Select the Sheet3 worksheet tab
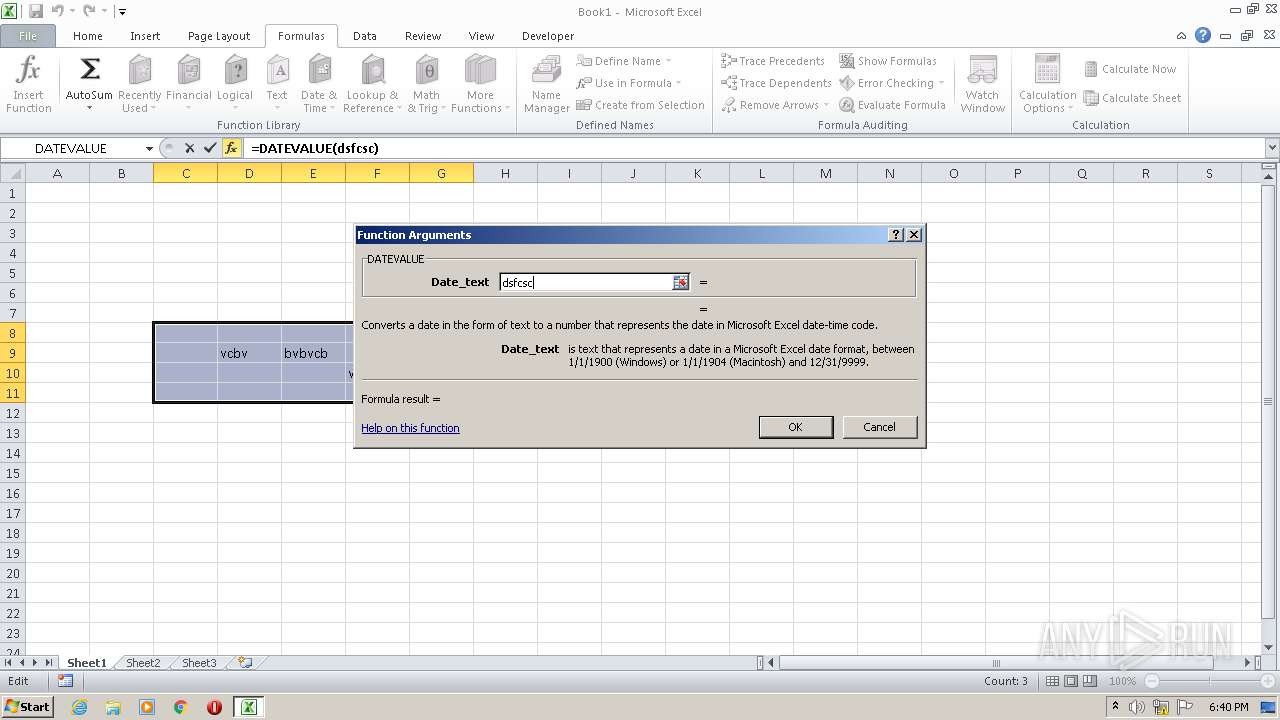This screenshot has height=720, width=1280. (199, 663)
